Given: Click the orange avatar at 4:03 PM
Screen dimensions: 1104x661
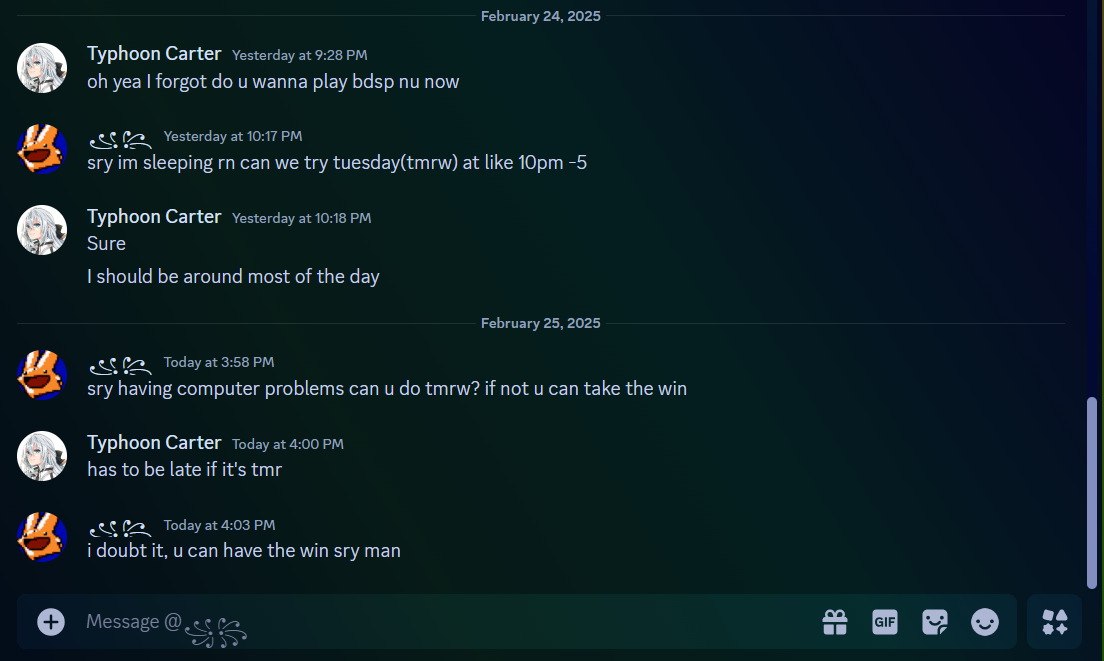Looking at the screenshot, I should pos(42,537).
